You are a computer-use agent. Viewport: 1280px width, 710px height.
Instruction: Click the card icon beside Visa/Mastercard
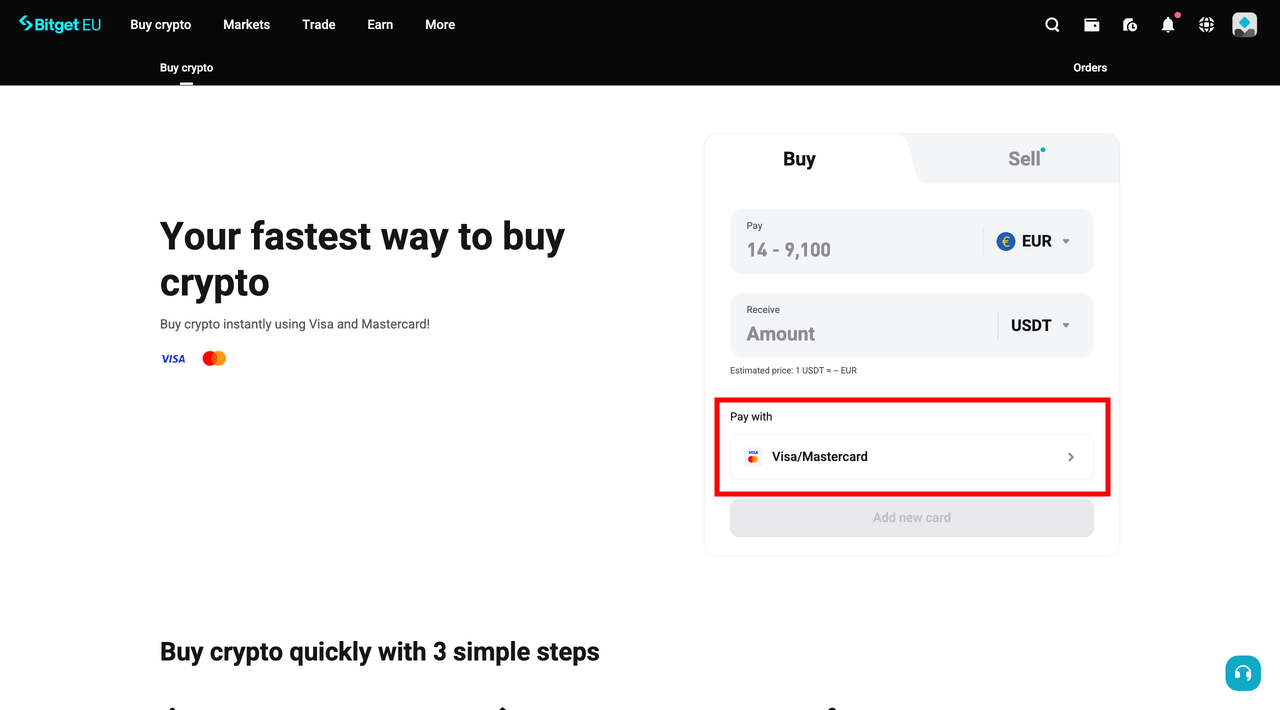[x=753, y=457]
